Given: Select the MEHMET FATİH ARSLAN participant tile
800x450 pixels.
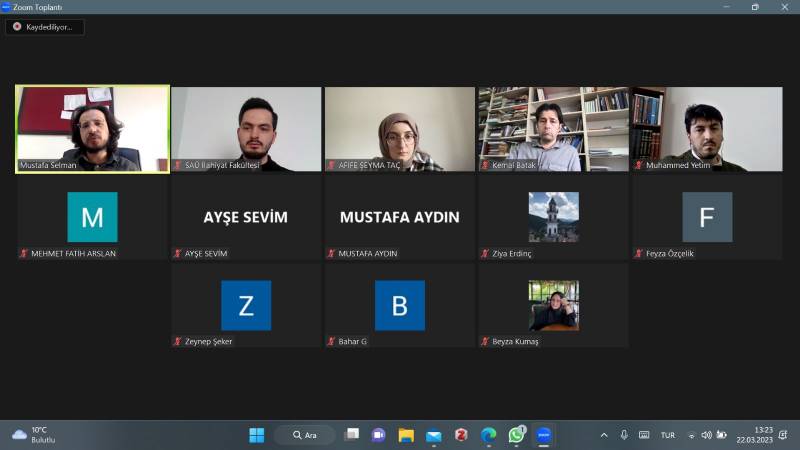Looking at the screenshot, I should (92, 217).
